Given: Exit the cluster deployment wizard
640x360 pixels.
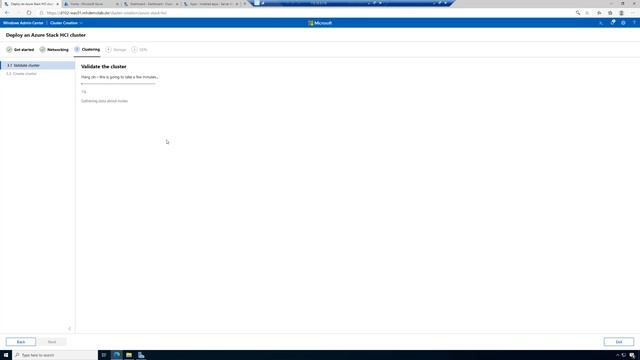Looking at the screenshot, I should click(x=619, y=342).
